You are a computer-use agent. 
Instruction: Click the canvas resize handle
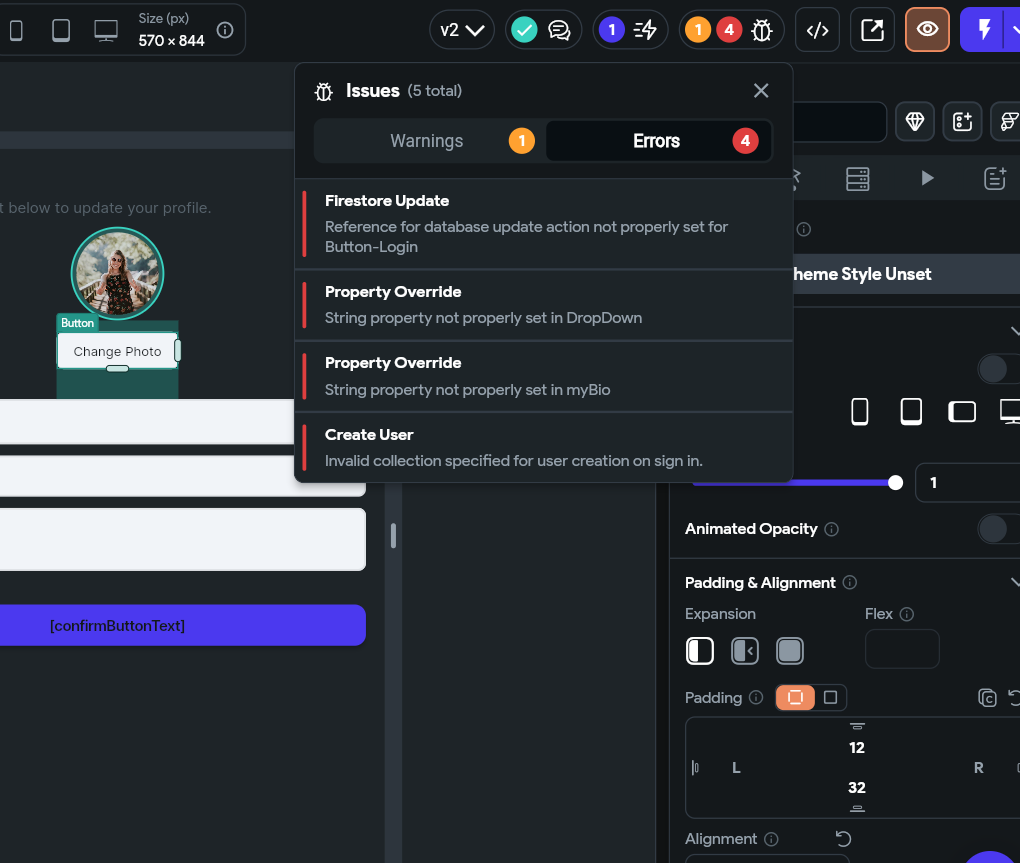tap(393, 536)
